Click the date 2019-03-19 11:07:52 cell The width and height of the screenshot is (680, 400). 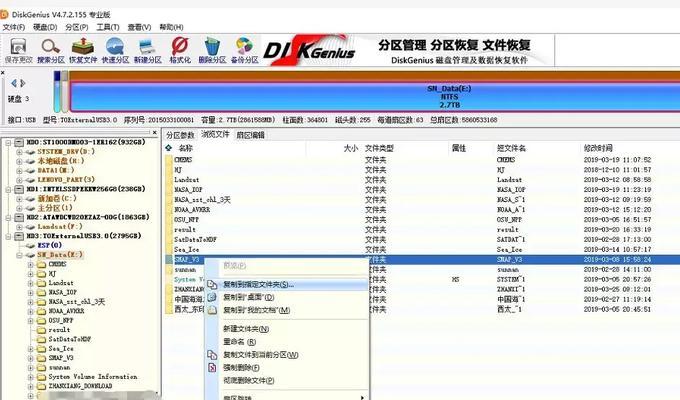coord(617,160)
